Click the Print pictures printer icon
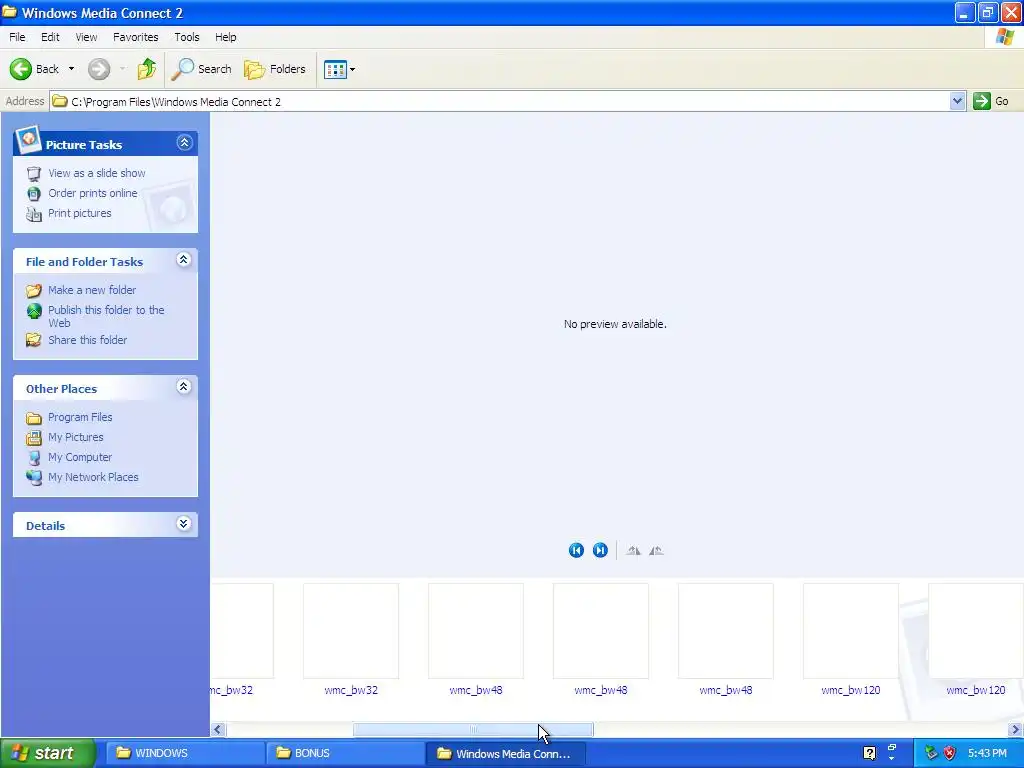This screenshot has height=768, width=1024. click(33, 214)
